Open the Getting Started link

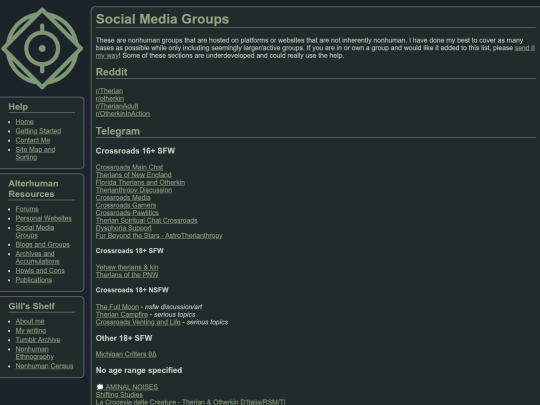(38, 131)
